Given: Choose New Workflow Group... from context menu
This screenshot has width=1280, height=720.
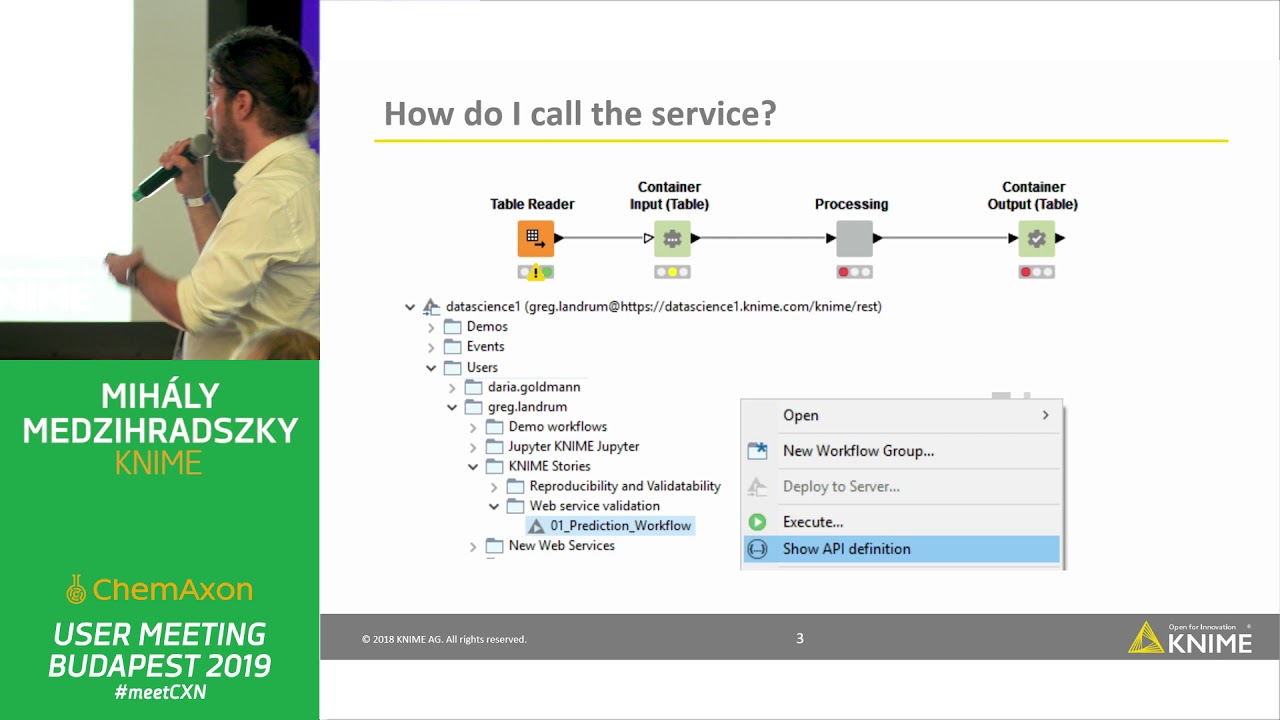Looking at the screenshot, I should (901, 451).
